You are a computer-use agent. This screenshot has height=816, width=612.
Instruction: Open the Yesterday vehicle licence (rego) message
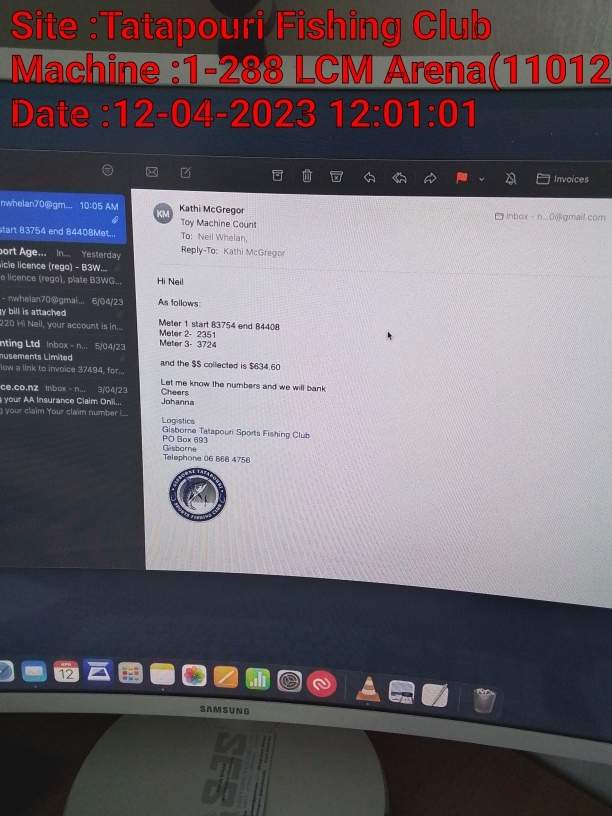click(62, 266)
